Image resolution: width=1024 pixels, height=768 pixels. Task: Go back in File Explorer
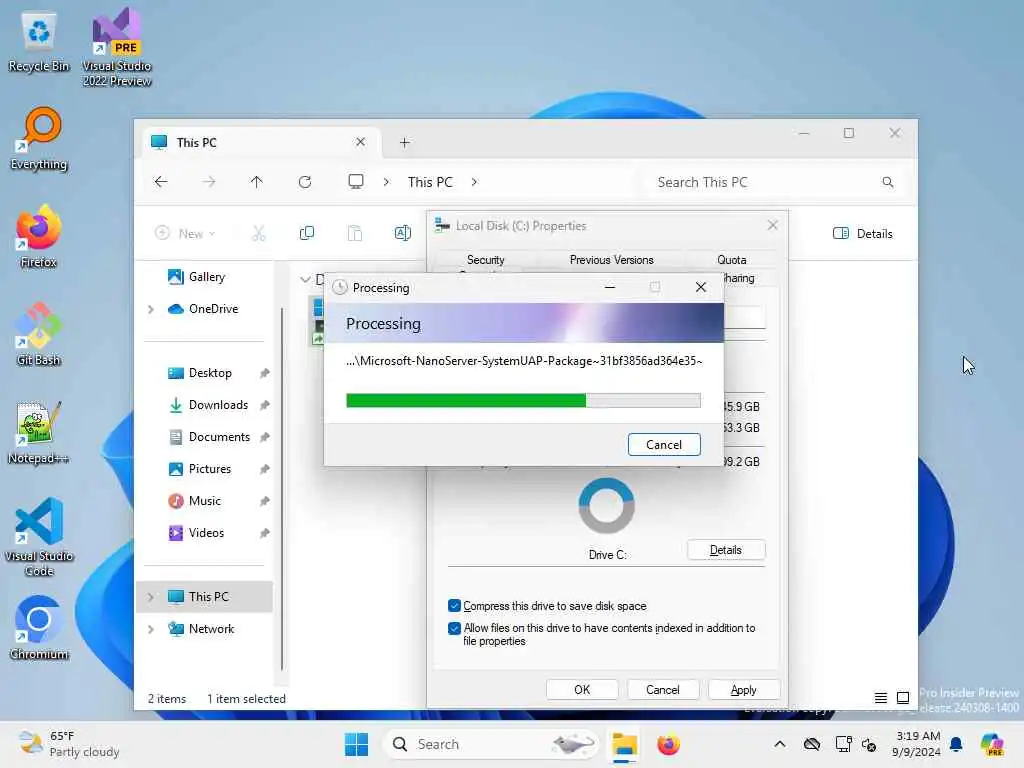click(x=161, y=182)
